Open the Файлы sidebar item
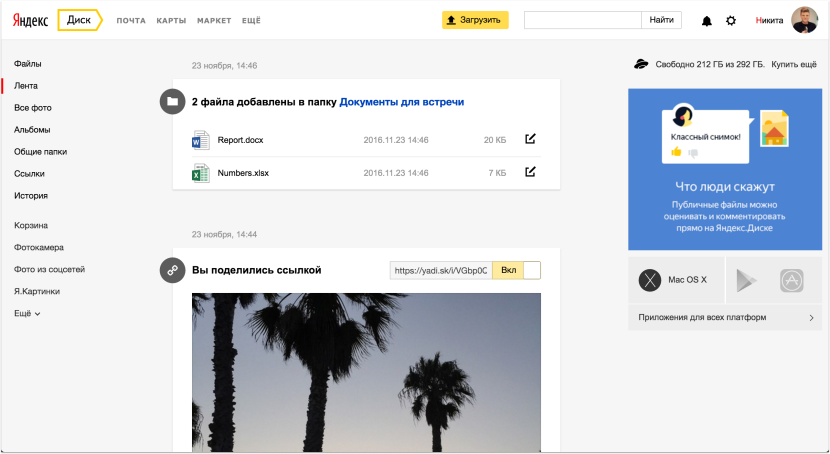 pyautogui.click(x=28, y=64)
